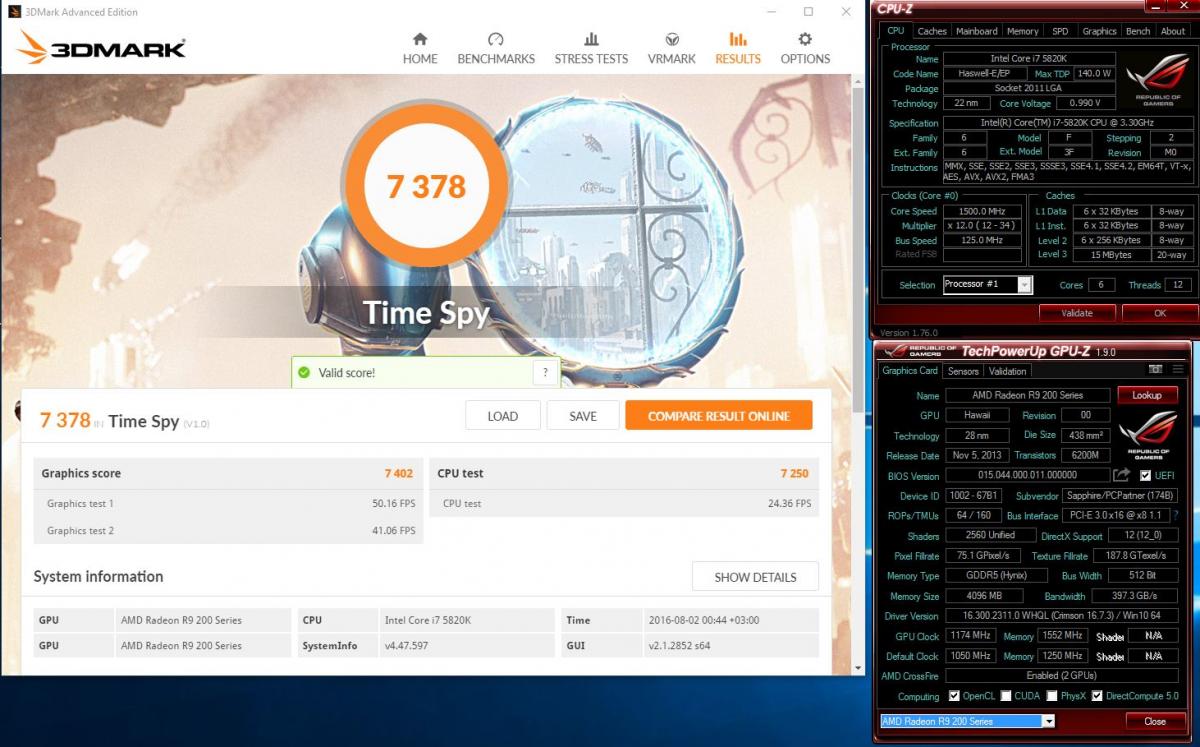Click the Memory Type GDDR5 (Hynix) field
The width and height of the screenshot is (1200, 747).
[995, 576]
